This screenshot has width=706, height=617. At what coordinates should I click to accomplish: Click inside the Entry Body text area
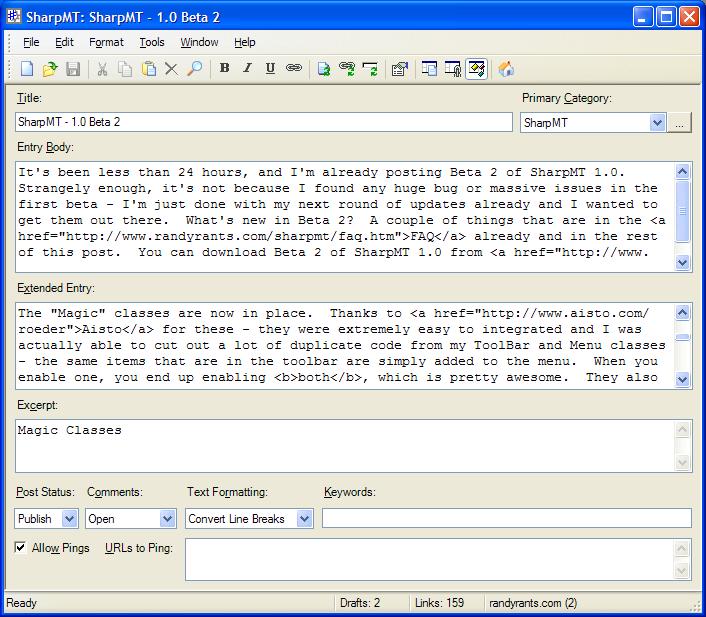(x=345, y=217)
